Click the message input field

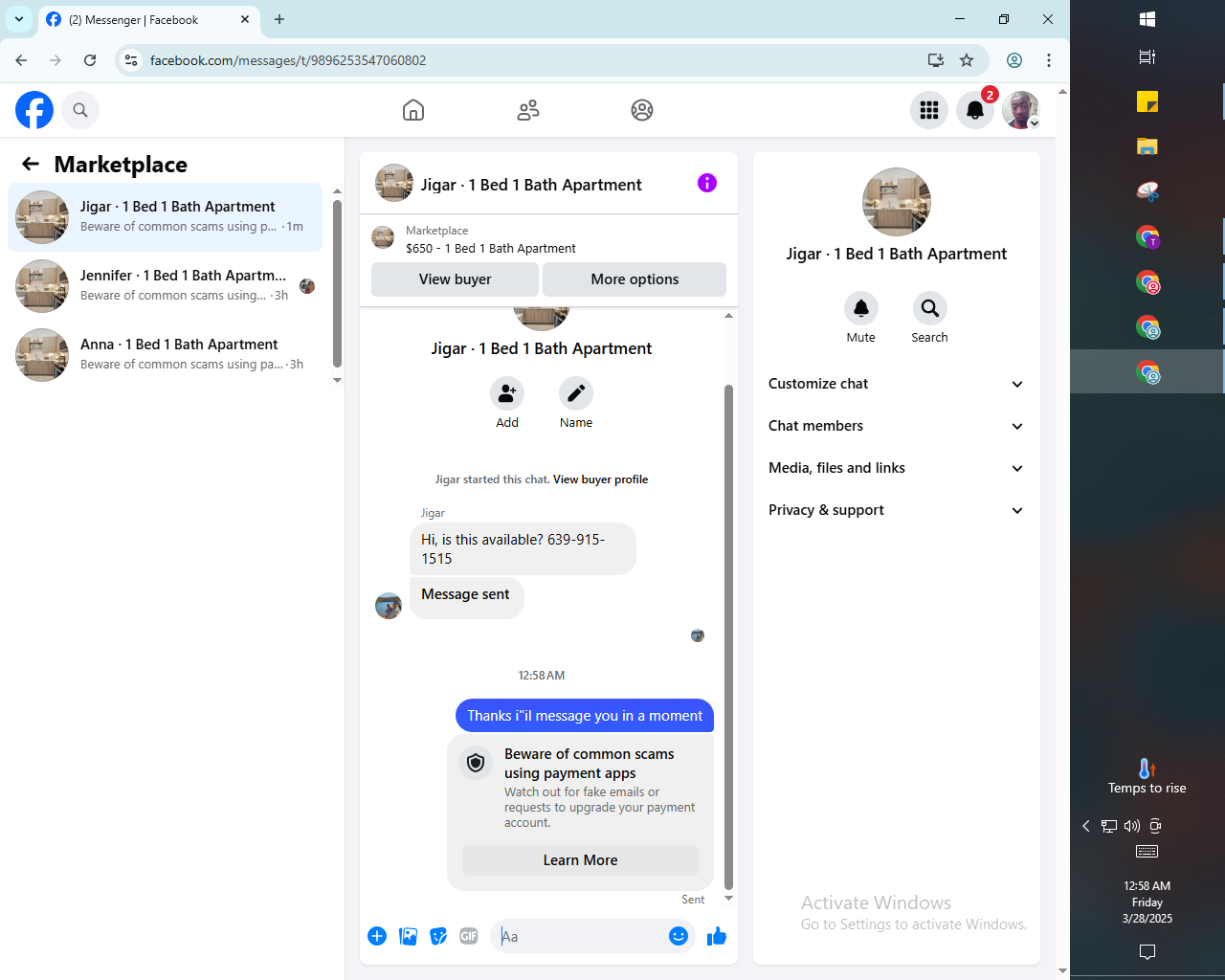[582, 936]
